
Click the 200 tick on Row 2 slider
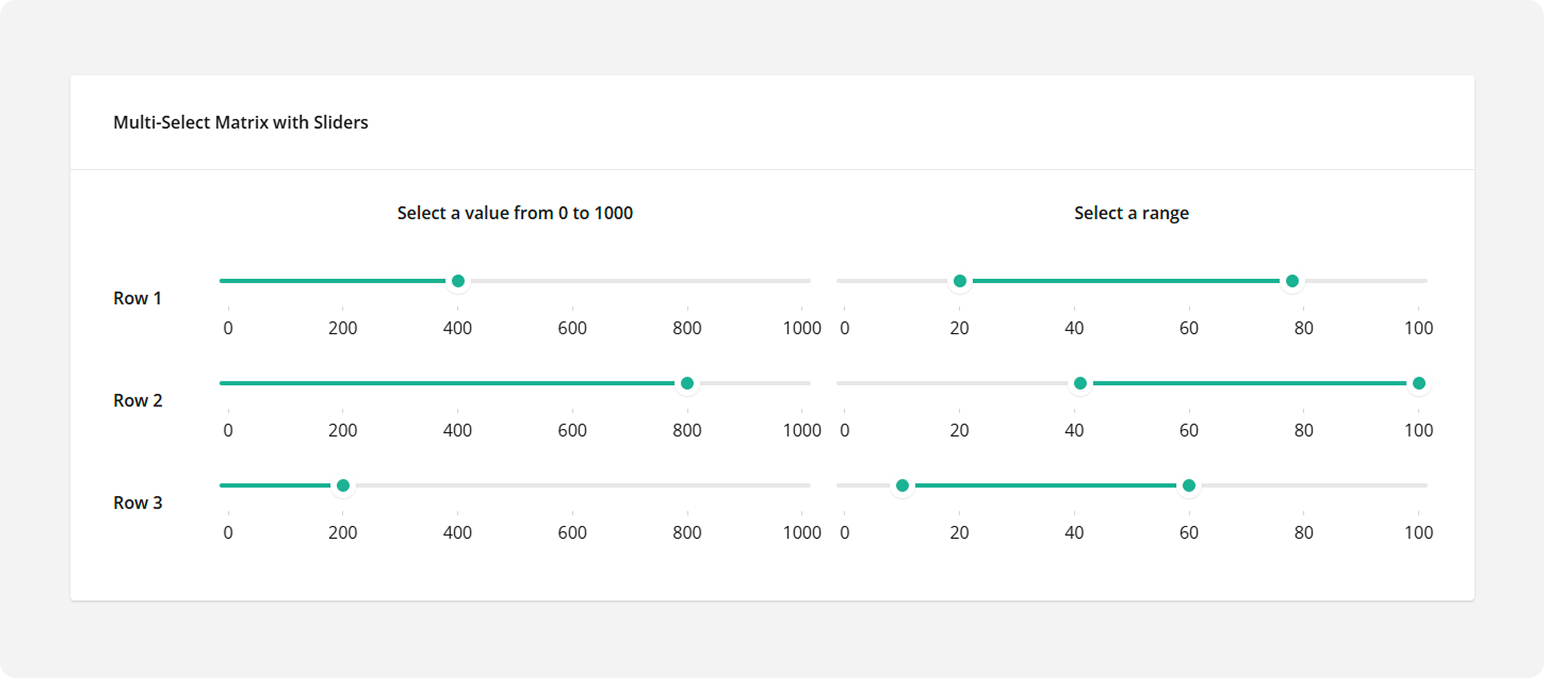(342, 430)
